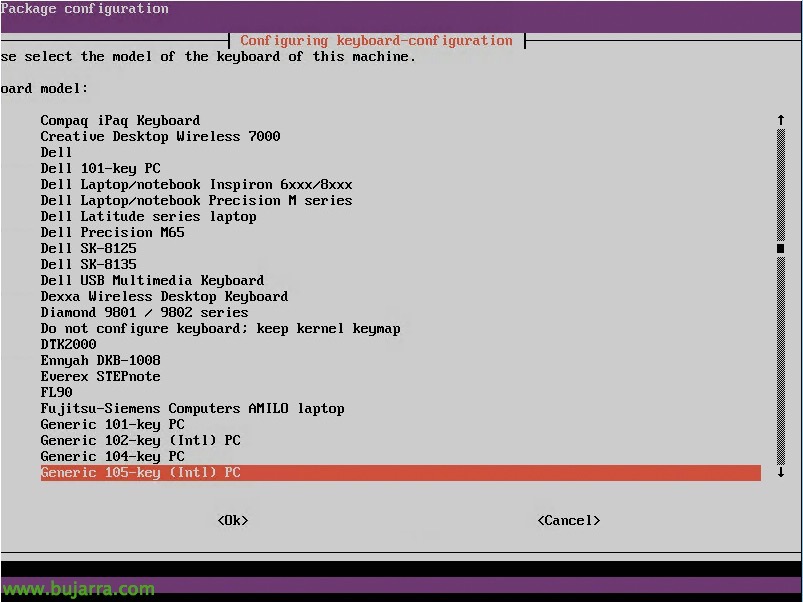Select Creative Desktop Wireless 7000
803x602 pixels.
click(x=160, y=136)
